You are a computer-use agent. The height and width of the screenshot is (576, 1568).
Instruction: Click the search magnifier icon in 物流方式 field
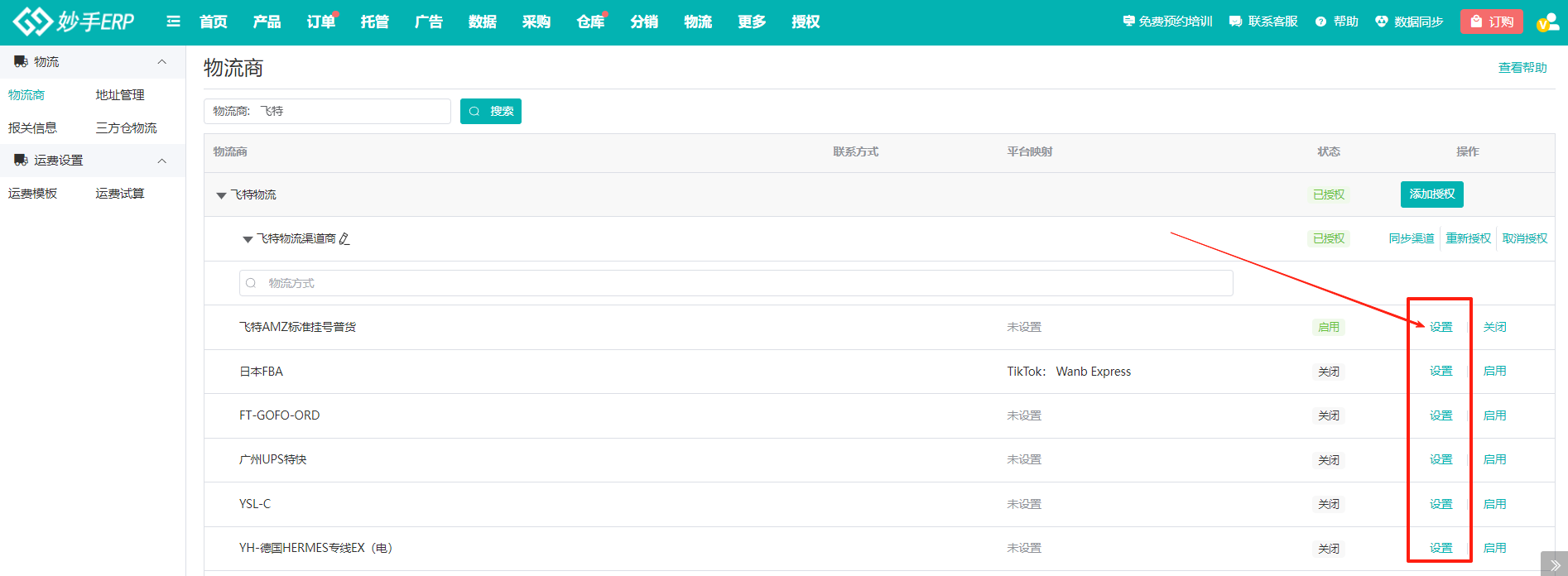tap(251, 283)
